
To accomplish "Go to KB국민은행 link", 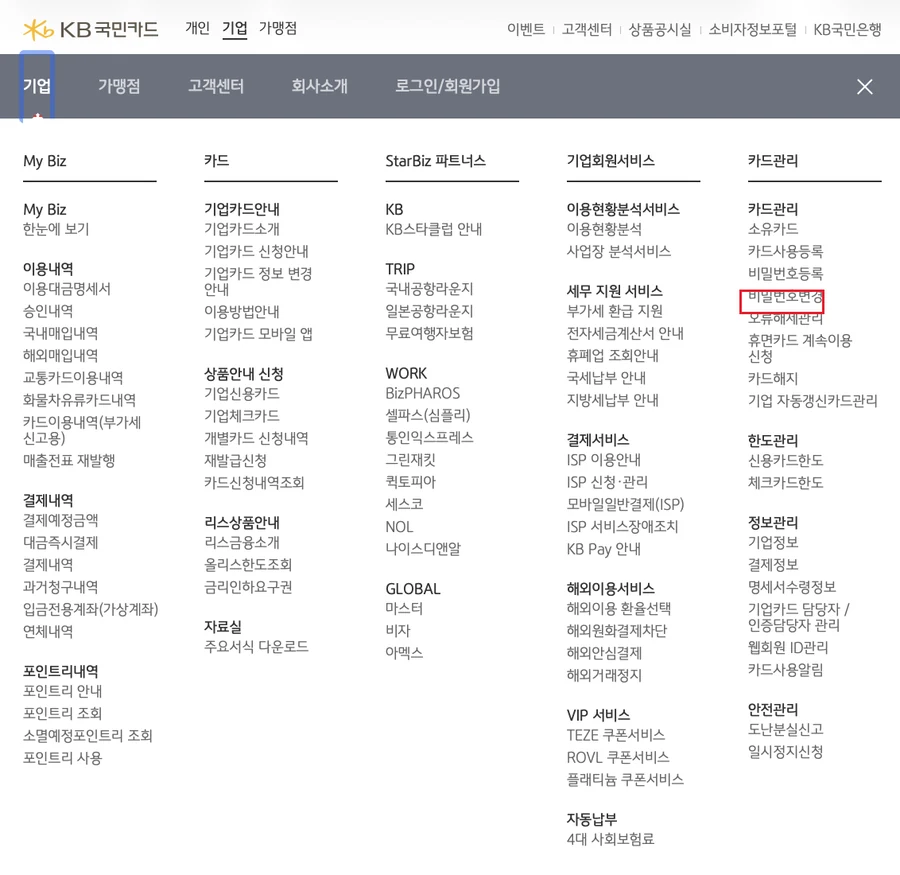I will coord(847,29).
